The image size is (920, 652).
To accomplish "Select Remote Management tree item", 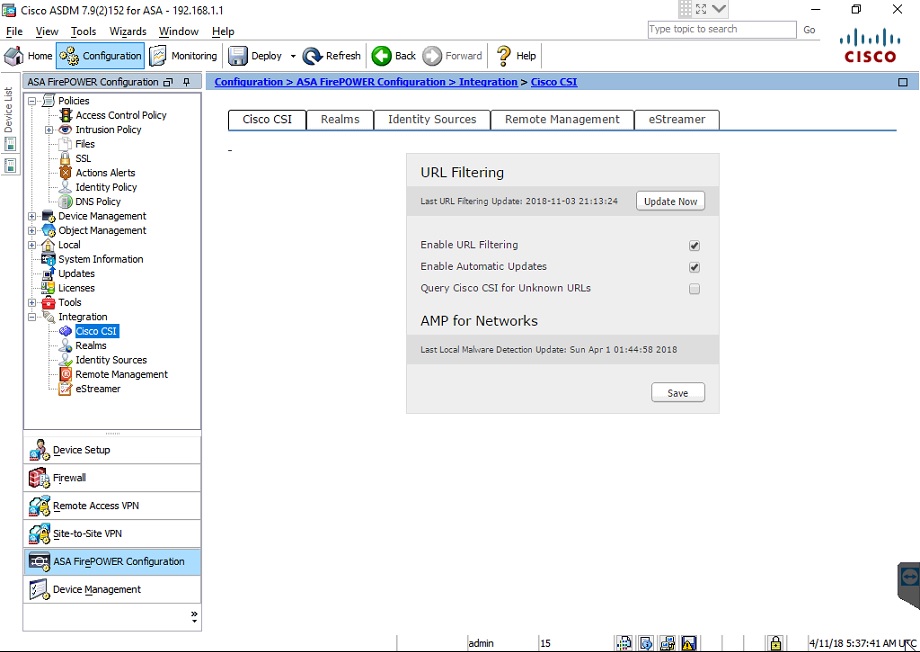I will pos(121,374).
